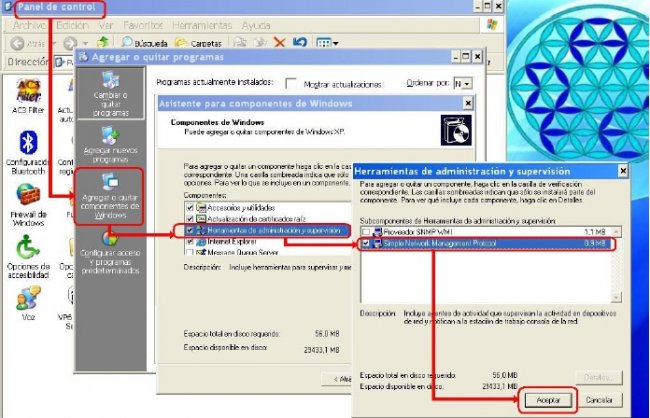The width and height of the screenshot is (650, 418).
Task: Check the Proveedor SNMP WMI checkbox
Action: click(x=366, y=232)
